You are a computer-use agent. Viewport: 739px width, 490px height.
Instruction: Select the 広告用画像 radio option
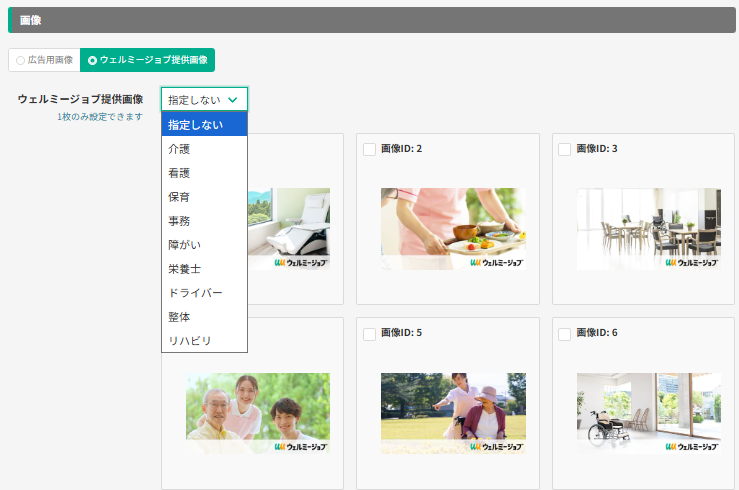(x=44, y=60)
